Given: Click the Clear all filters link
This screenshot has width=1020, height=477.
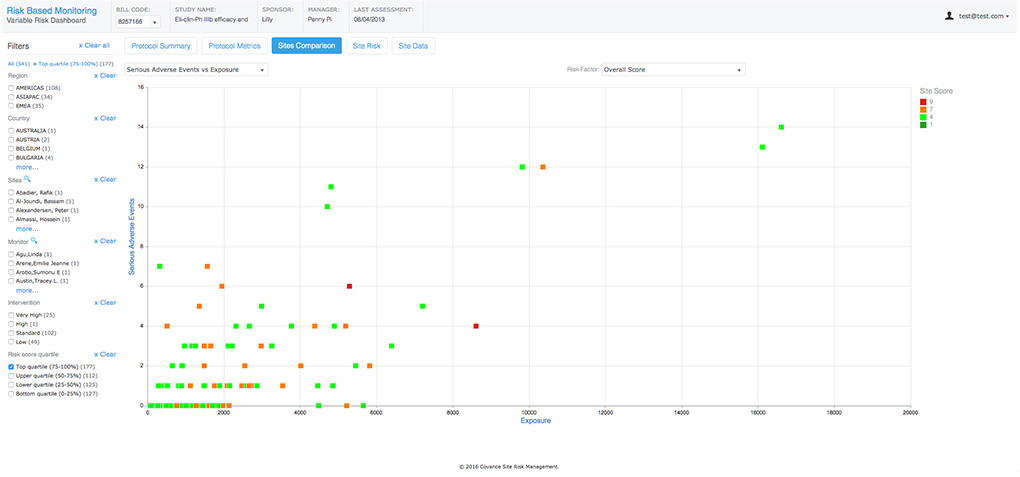Looking at the screenshot, I should point(94,46).
